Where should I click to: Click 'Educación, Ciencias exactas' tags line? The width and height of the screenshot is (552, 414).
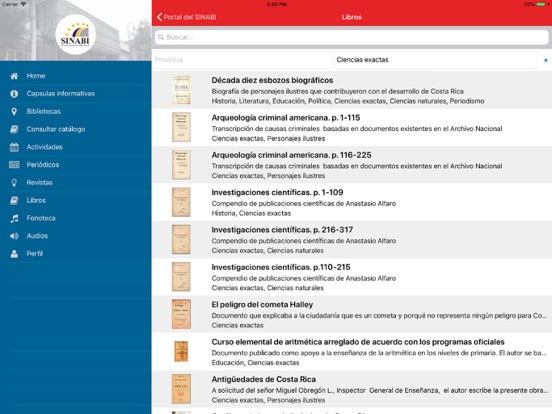click(255, 363)
